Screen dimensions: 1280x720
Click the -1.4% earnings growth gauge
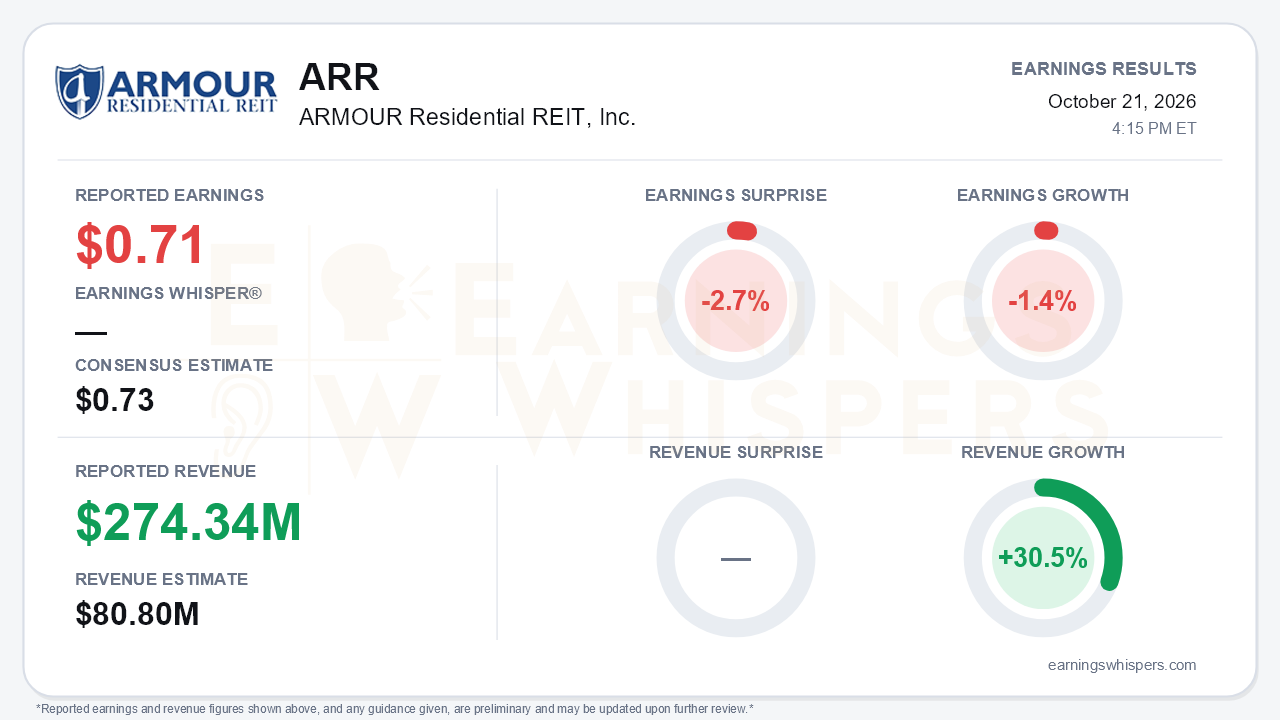coord(1043,301)
